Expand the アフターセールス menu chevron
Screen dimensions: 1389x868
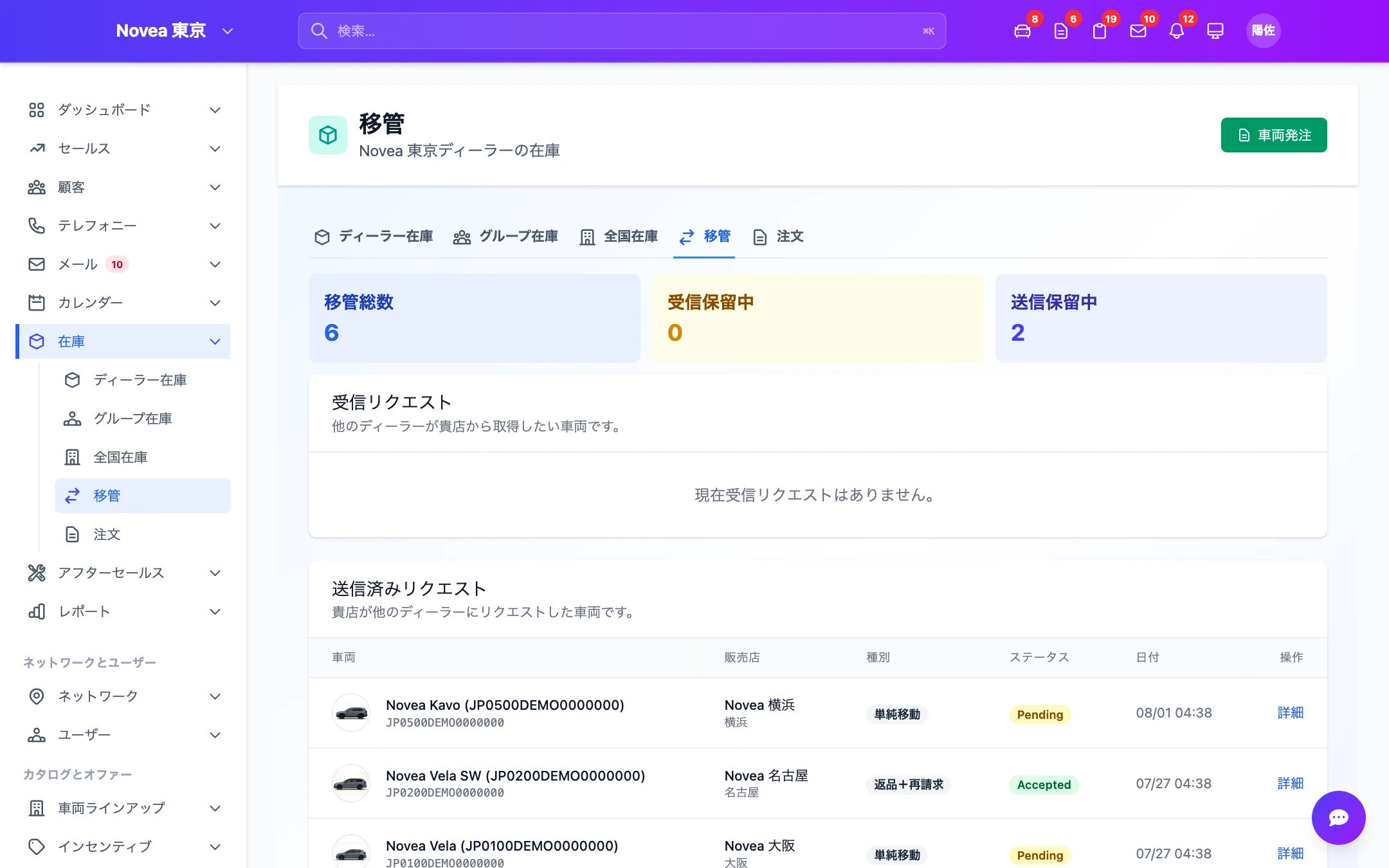215,573
